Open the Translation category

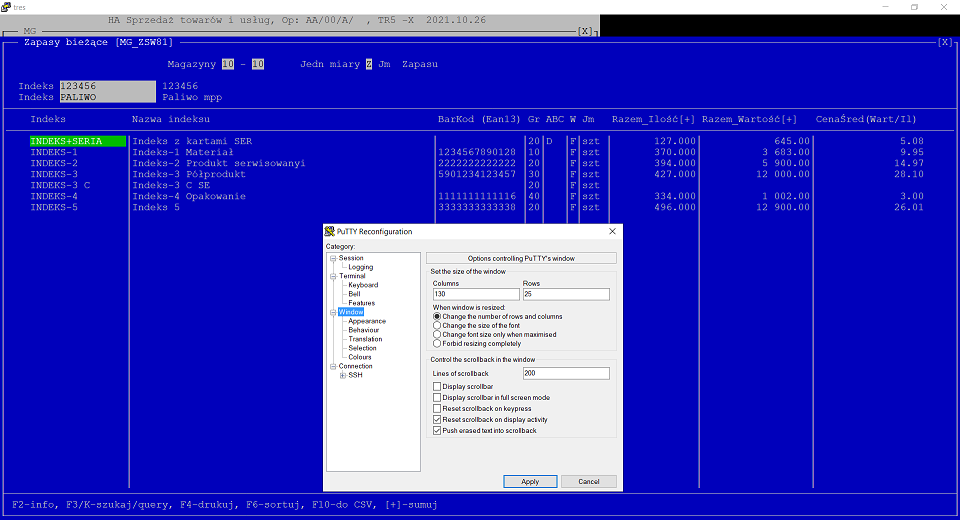pos(366,339)
